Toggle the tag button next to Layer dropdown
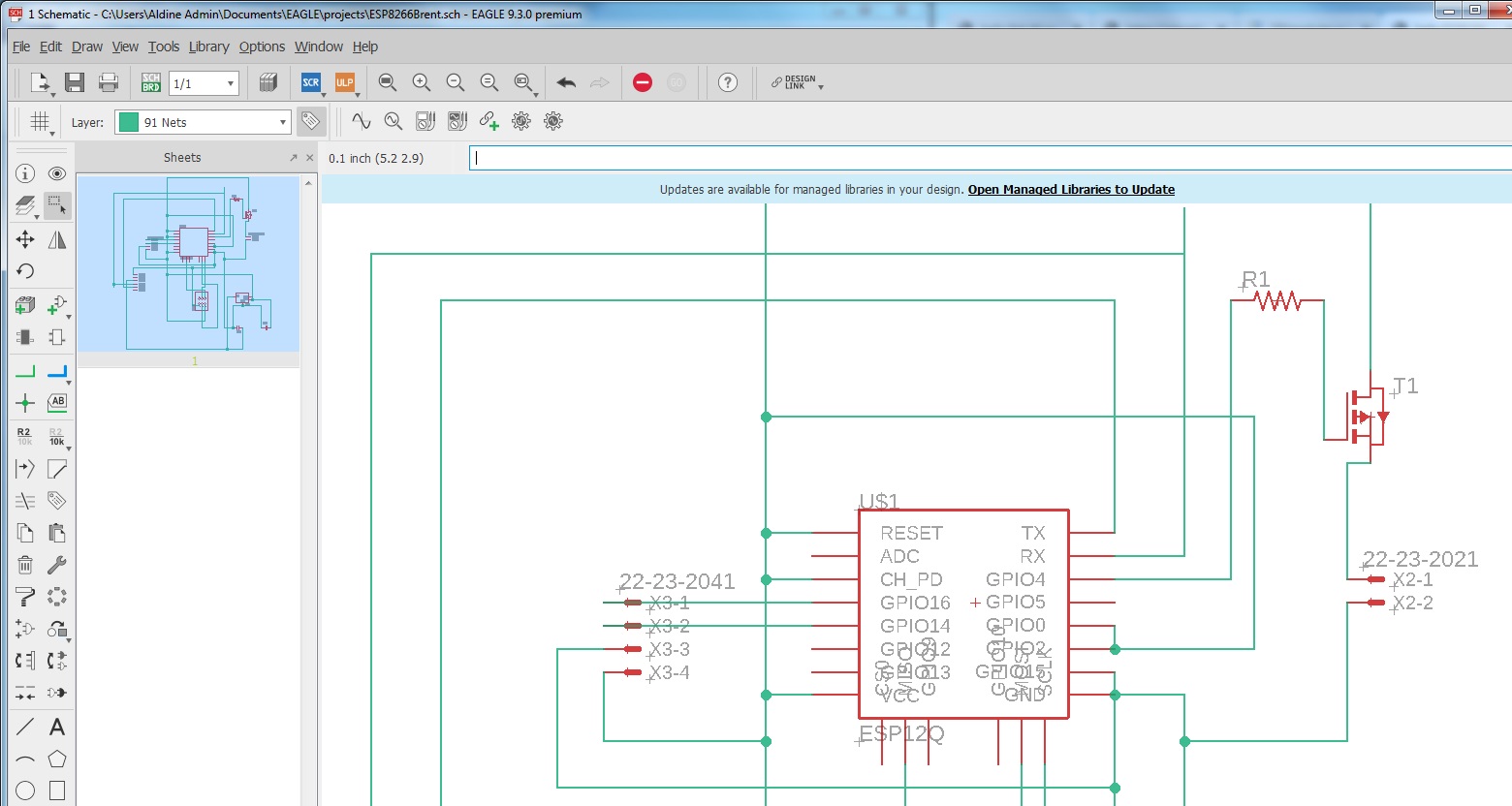The width and height of the screenshot is (1512, 806). click(310, 122)
